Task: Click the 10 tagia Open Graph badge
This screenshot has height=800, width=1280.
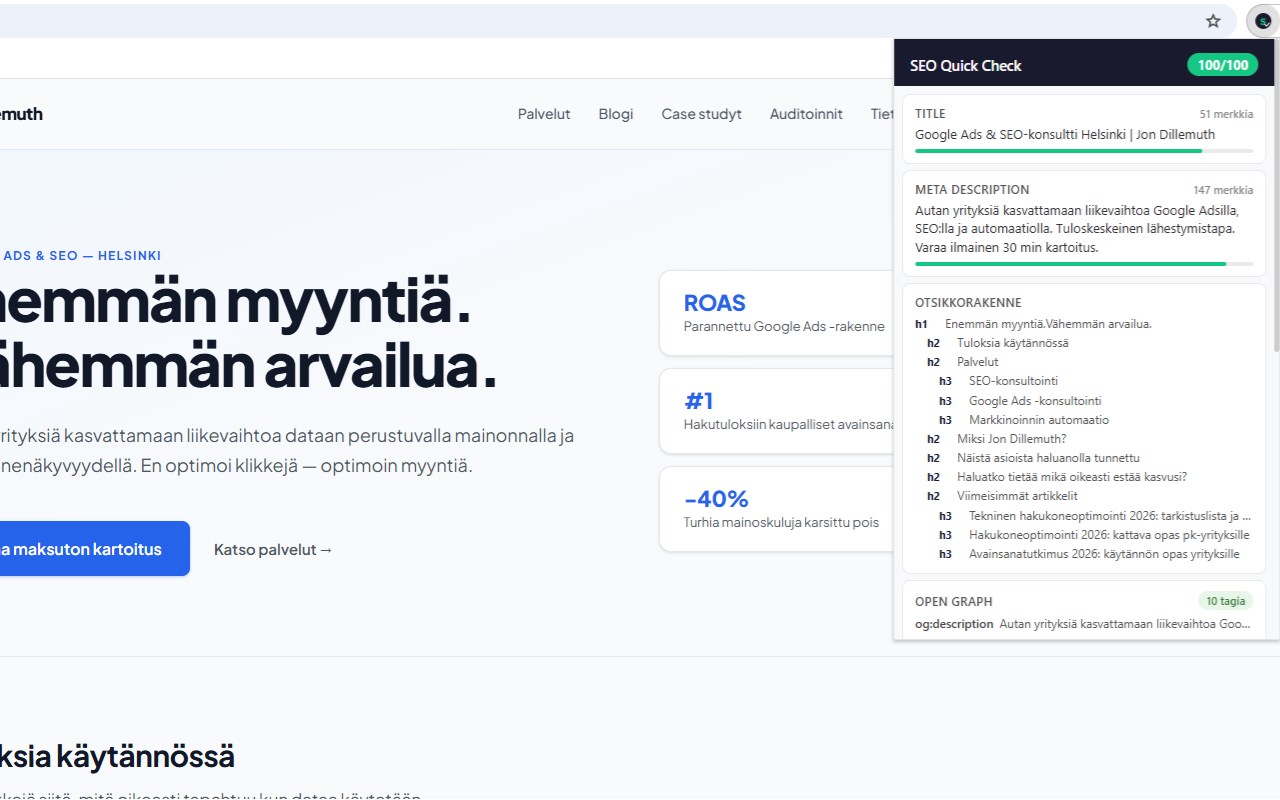Action: pos(1225,601)
